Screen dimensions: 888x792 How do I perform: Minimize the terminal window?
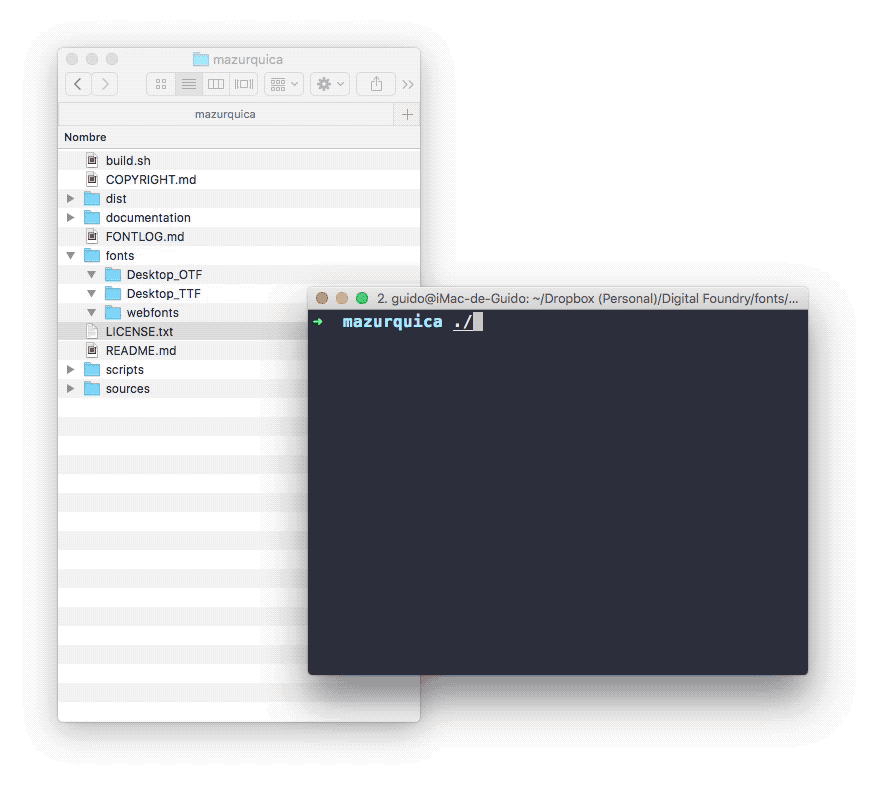[341, 298]
